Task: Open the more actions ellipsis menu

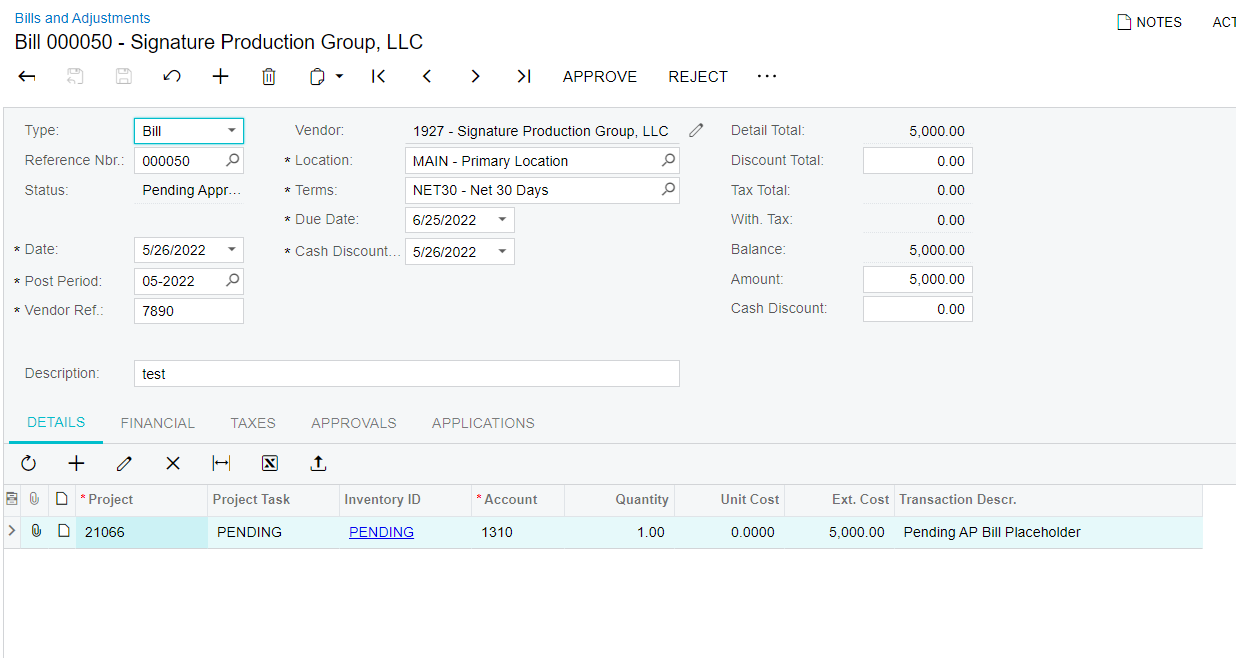Action: click(766, 77)
